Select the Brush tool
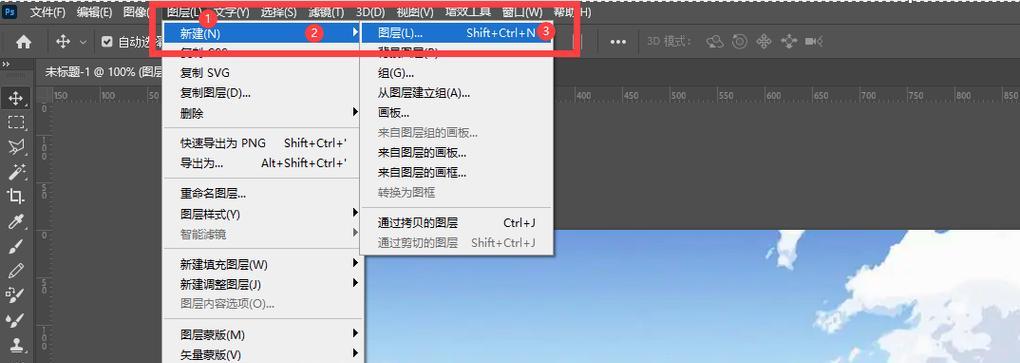The image size is (1020, 363). (16, 246)
